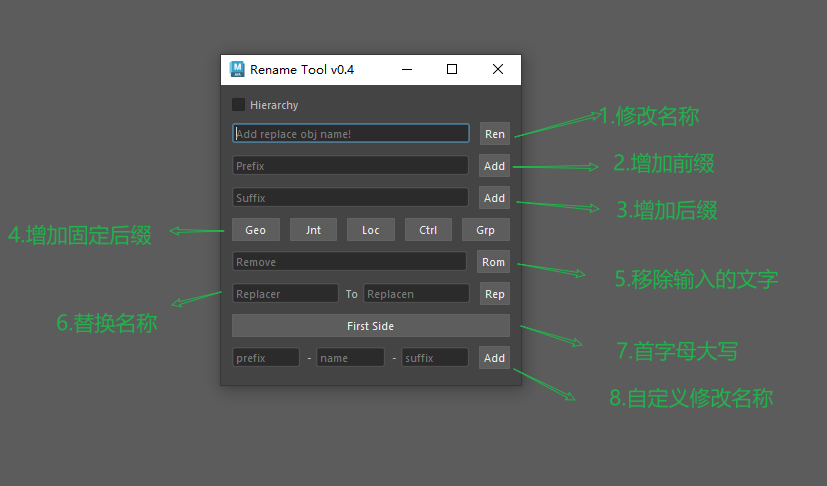Click the 'To' label between replace fields
Image resolution: width=827 pixels, height=486 pixels.
click(x=351, y=294)
